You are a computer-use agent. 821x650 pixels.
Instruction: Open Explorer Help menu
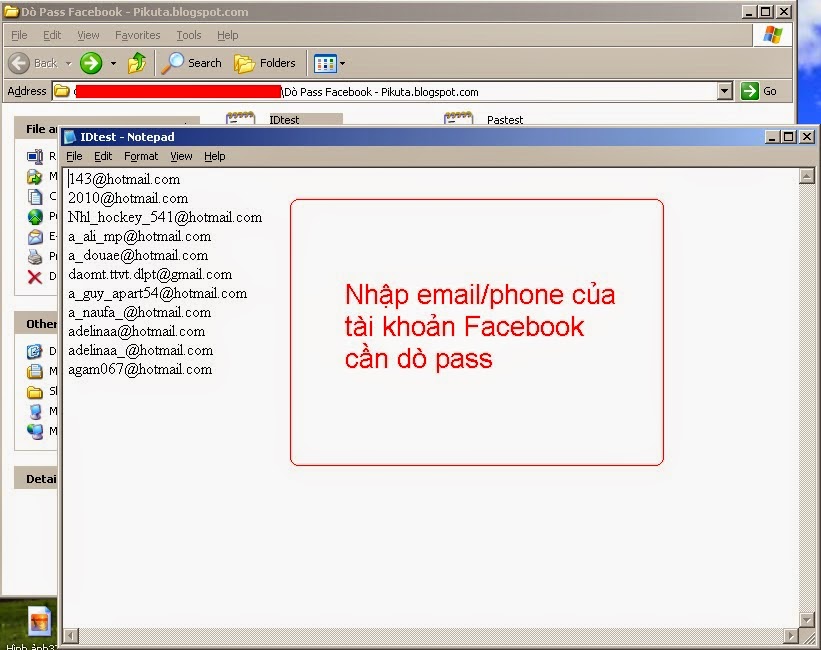click(227, 35)
